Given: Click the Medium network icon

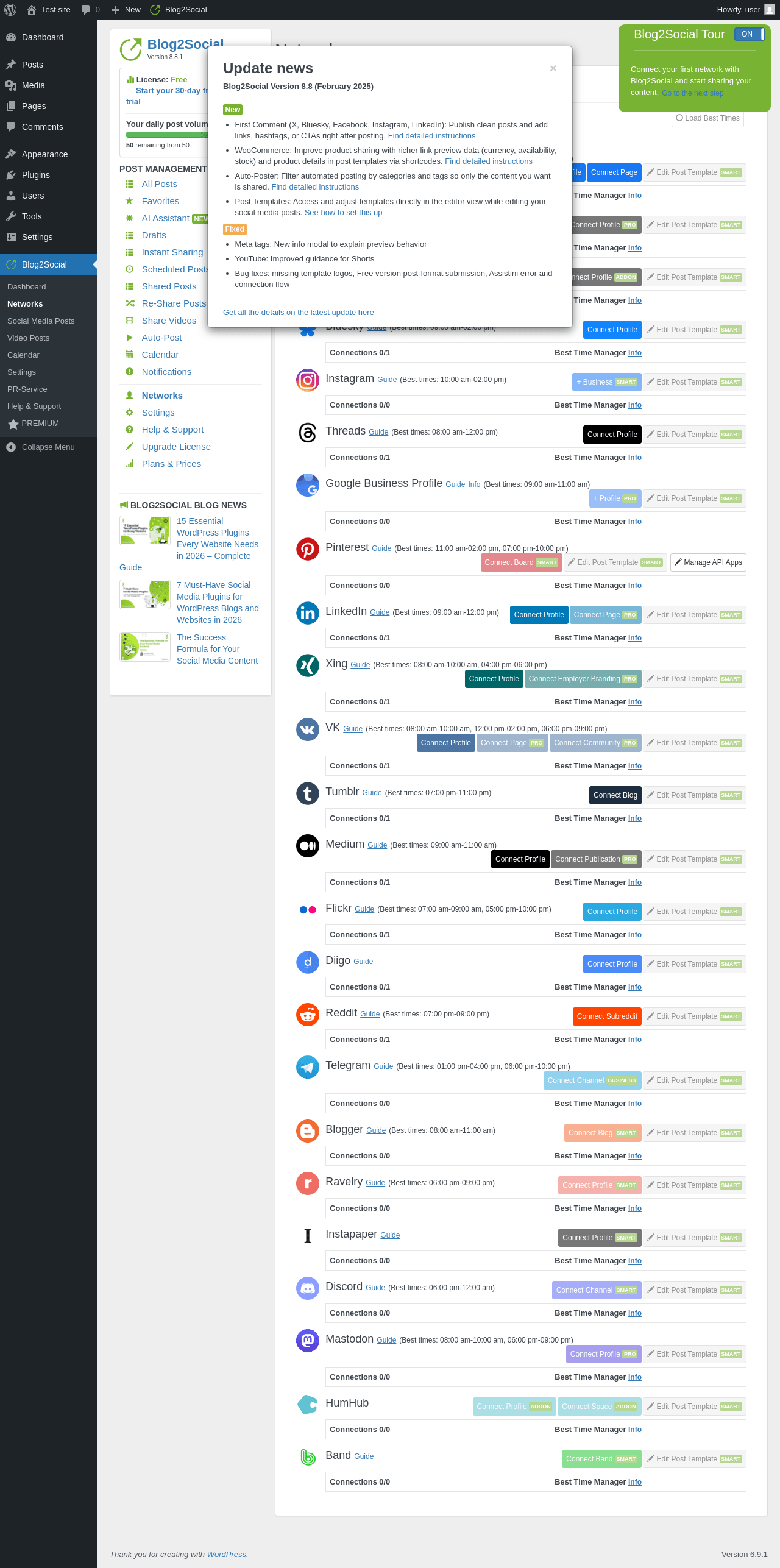Looking at the screenshot, I should pos(308,846).
